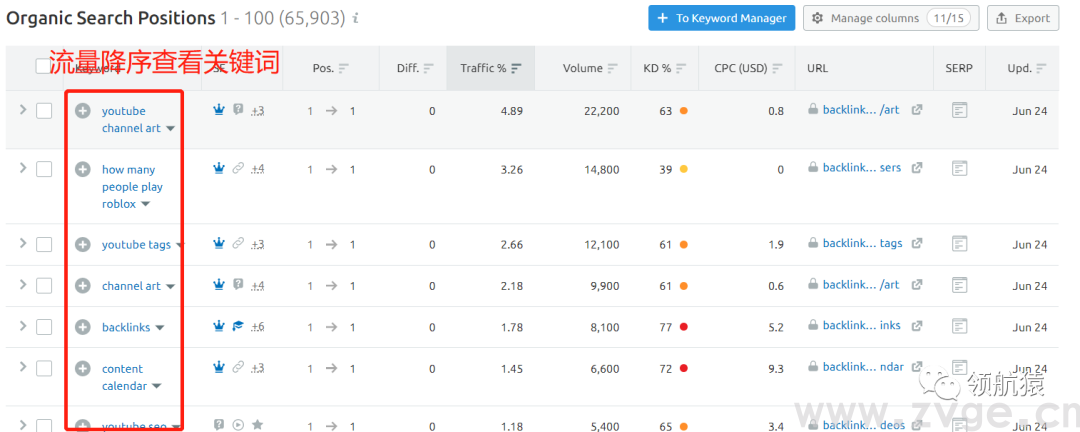This screenshot has width=1080, height=432.
Task: Open dropdown arrow next to 'backlinks' keyword
Action: tap(160, 328)
